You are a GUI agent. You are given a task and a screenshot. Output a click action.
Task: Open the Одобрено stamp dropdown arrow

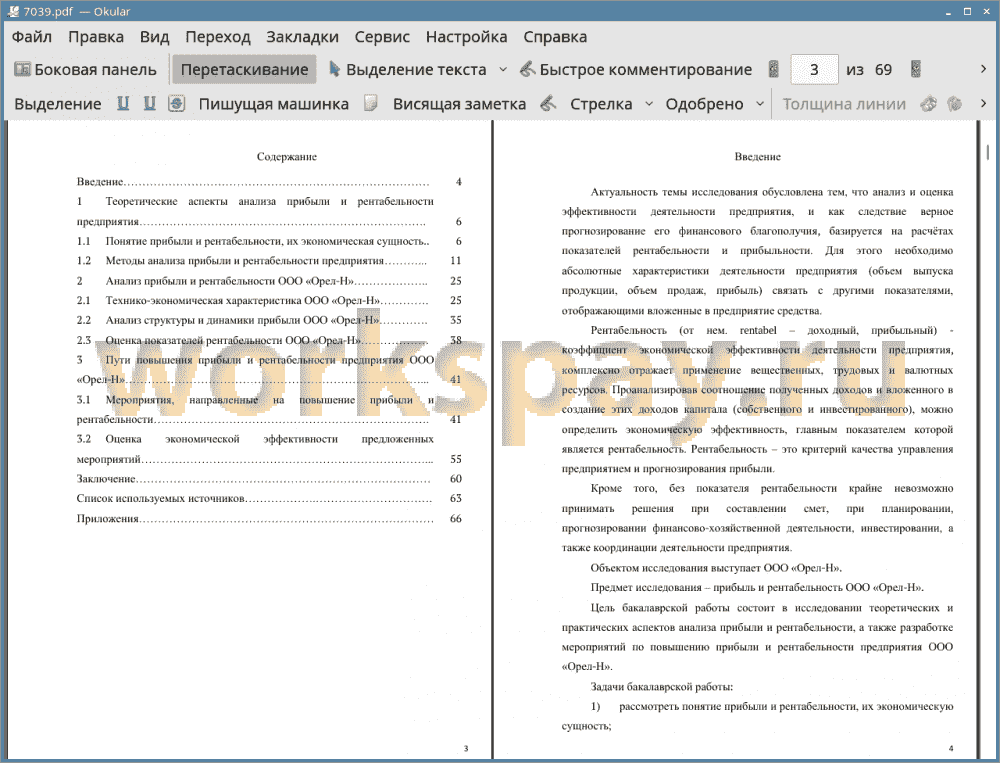(x=760, y=104)
